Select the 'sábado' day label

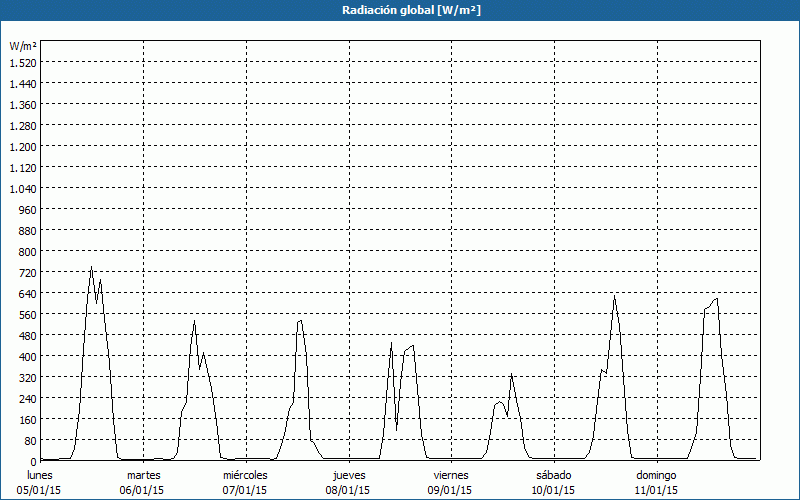tap(553, 475)
